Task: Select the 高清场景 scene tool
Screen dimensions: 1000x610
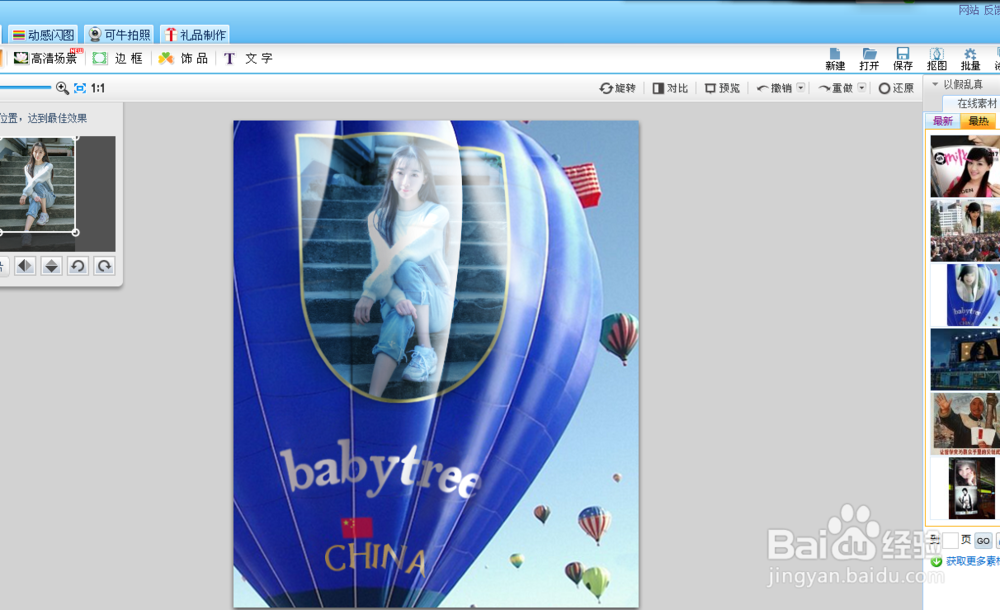Action: 46,58
